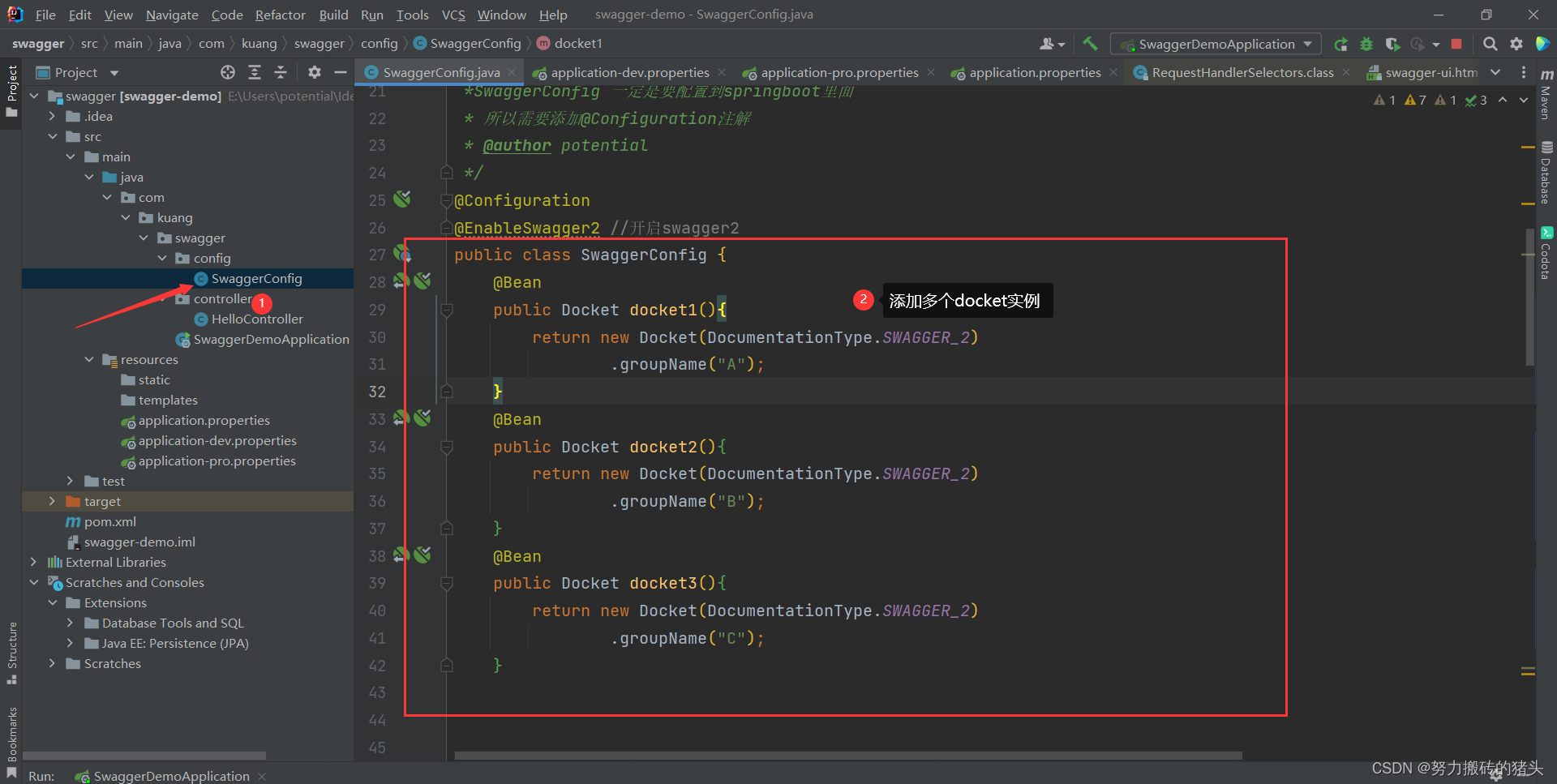Viewport: 1557px width, 784px height.
Task: Switch to RequestHandlerSelectors.class tab
Action: (1242, 72)
